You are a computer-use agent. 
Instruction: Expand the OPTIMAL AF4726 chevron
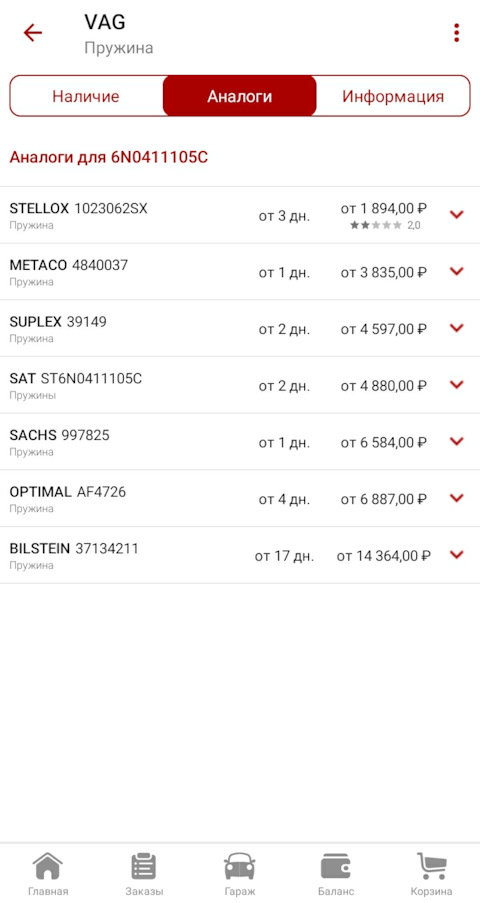pos(456,498)
